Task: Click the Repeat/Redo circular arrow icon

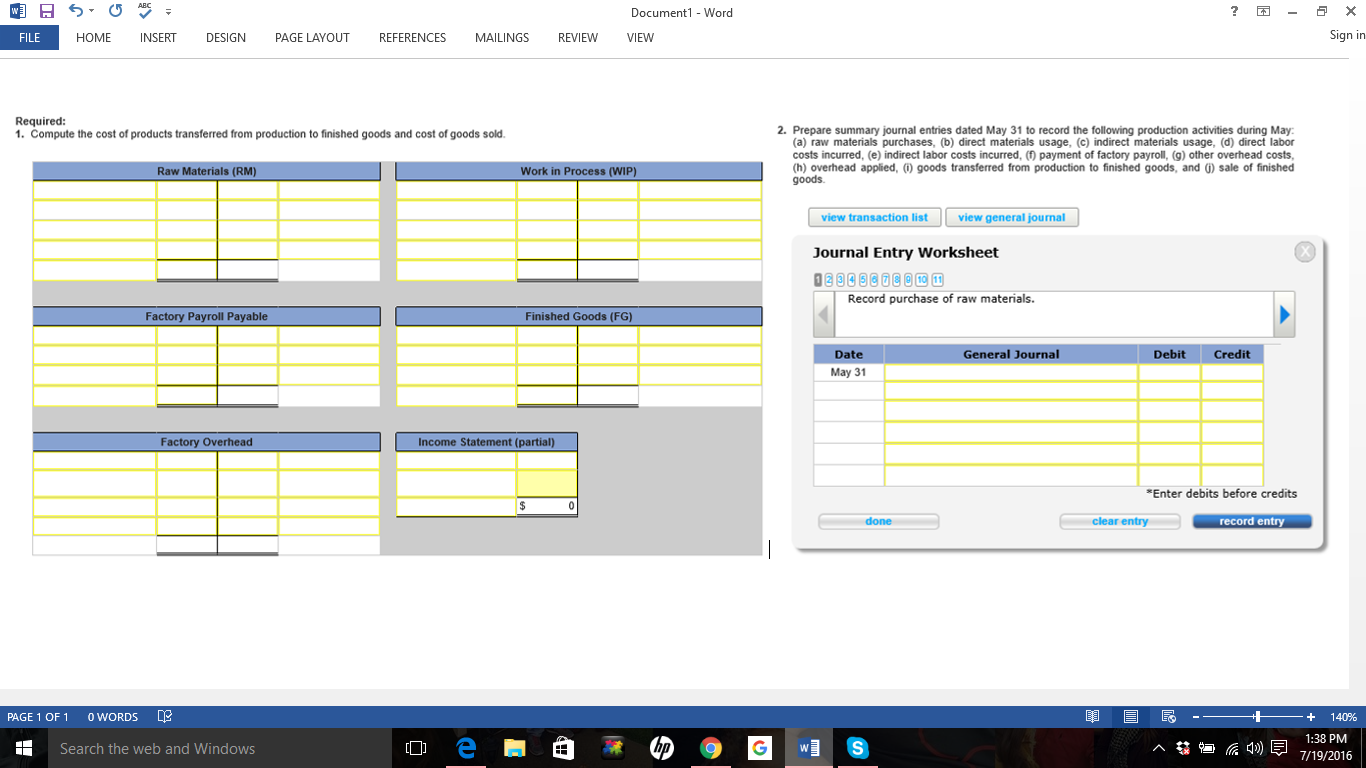Action: click(x=114, y=12)
